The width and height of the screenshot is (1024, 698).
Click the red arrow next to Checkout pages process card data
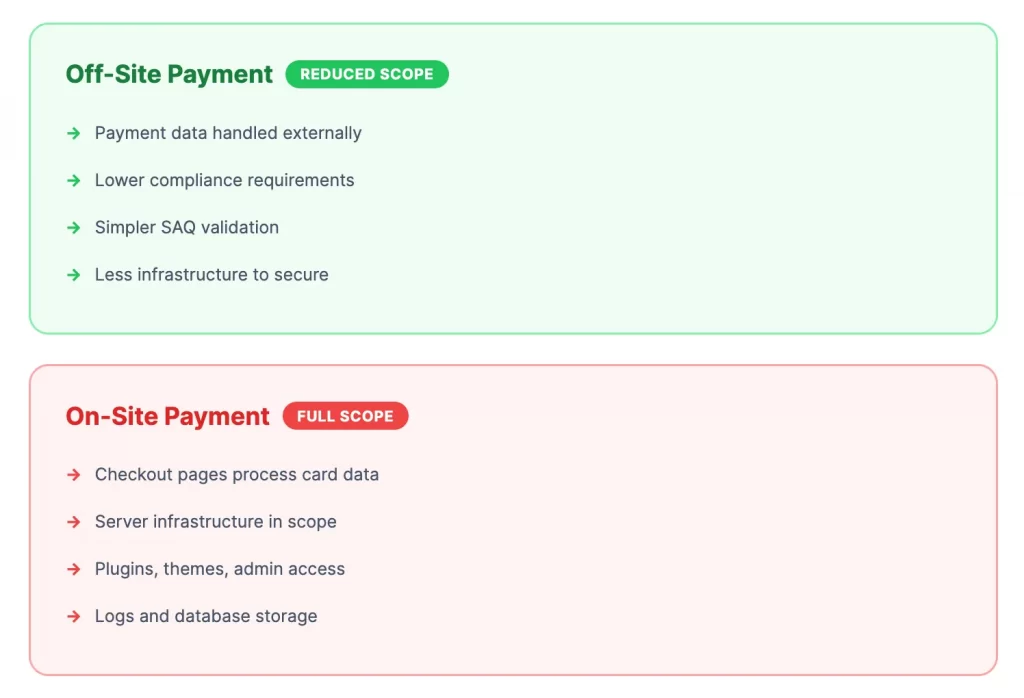click(74, 475)
